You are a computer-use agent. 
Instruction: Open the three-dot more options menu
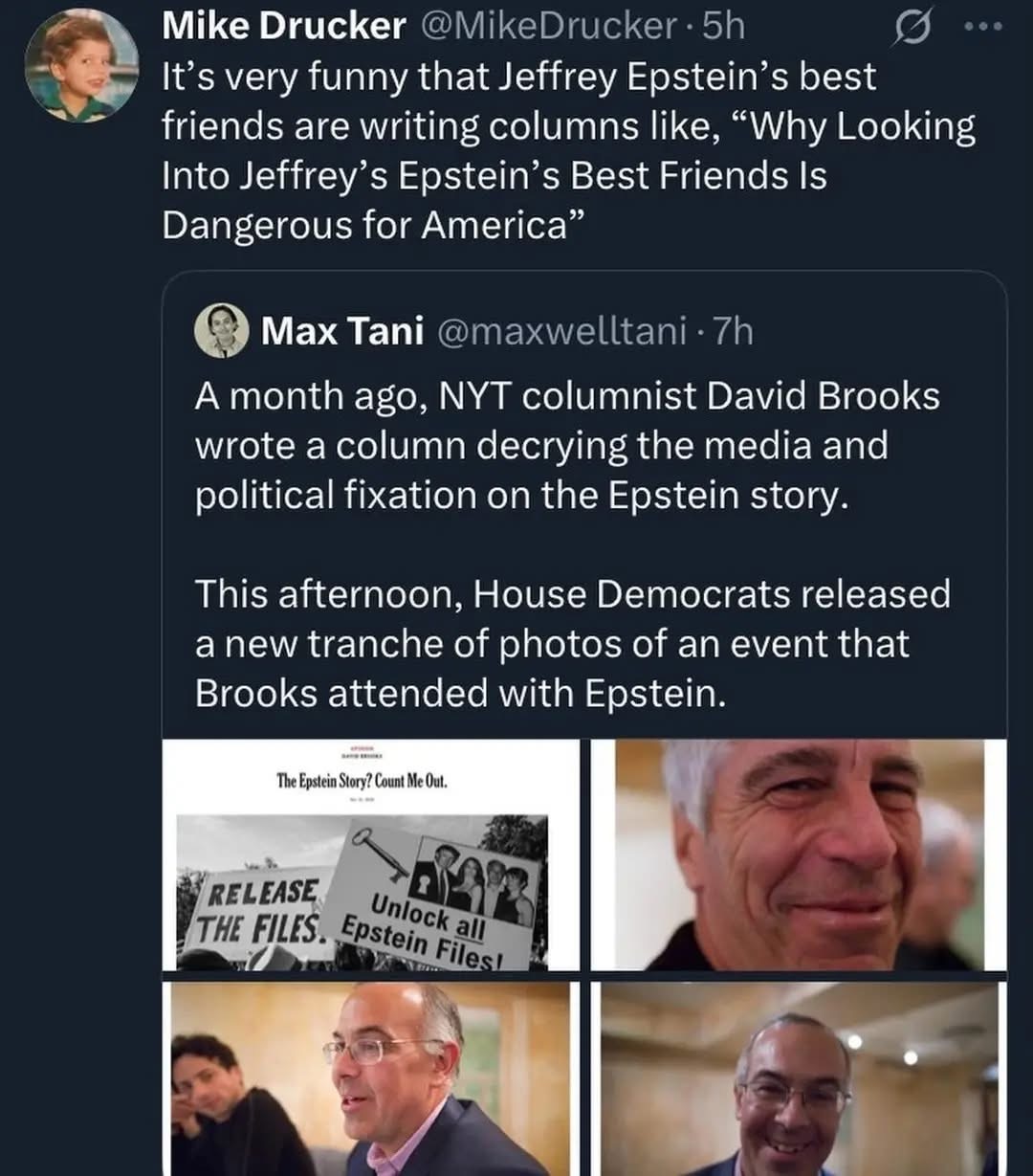point(982,27)
